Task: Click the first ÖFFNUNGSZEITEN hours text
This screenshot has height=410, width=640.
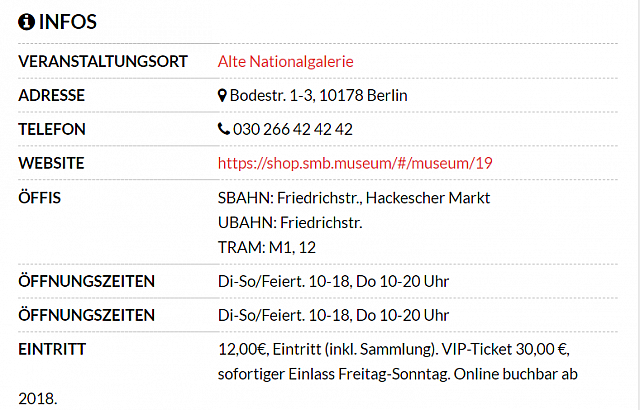Action: (x=333, y=281)
